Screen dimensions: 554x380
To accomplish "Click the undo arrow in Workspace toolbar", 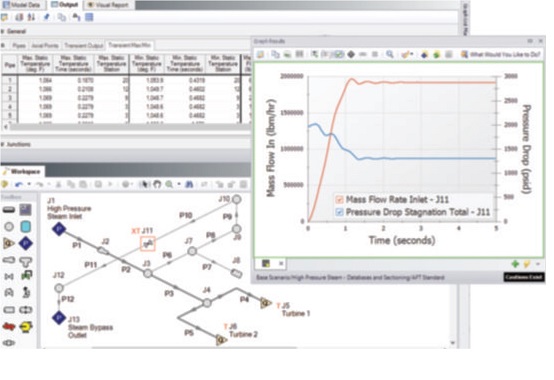I will coord(19,184).
